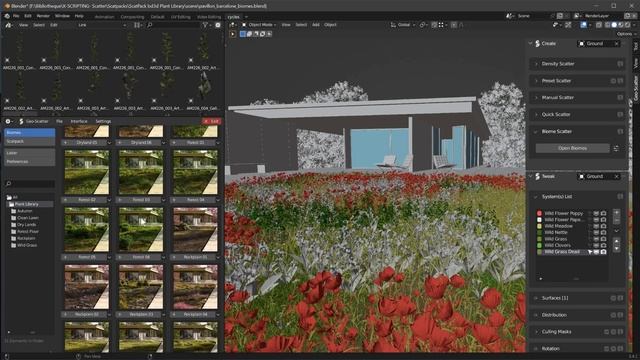Expand the Surfaces panel

(x=536, y=298)
